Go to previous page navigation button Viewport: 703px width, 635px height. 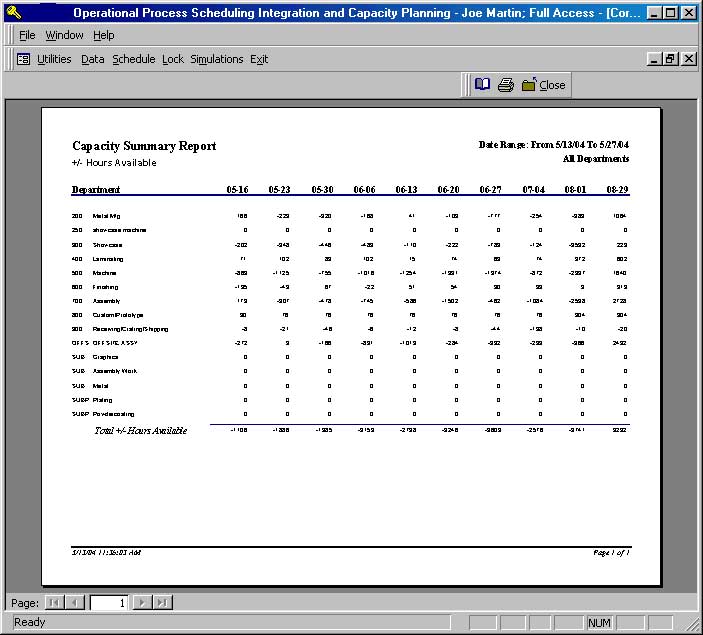coord(75,602)
